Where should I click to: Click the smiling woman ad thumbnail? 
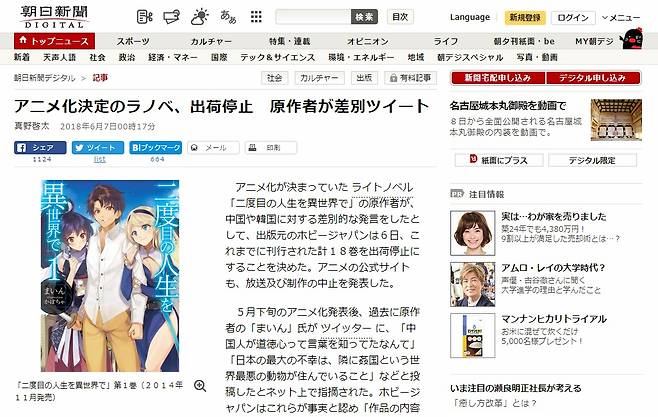473,233
